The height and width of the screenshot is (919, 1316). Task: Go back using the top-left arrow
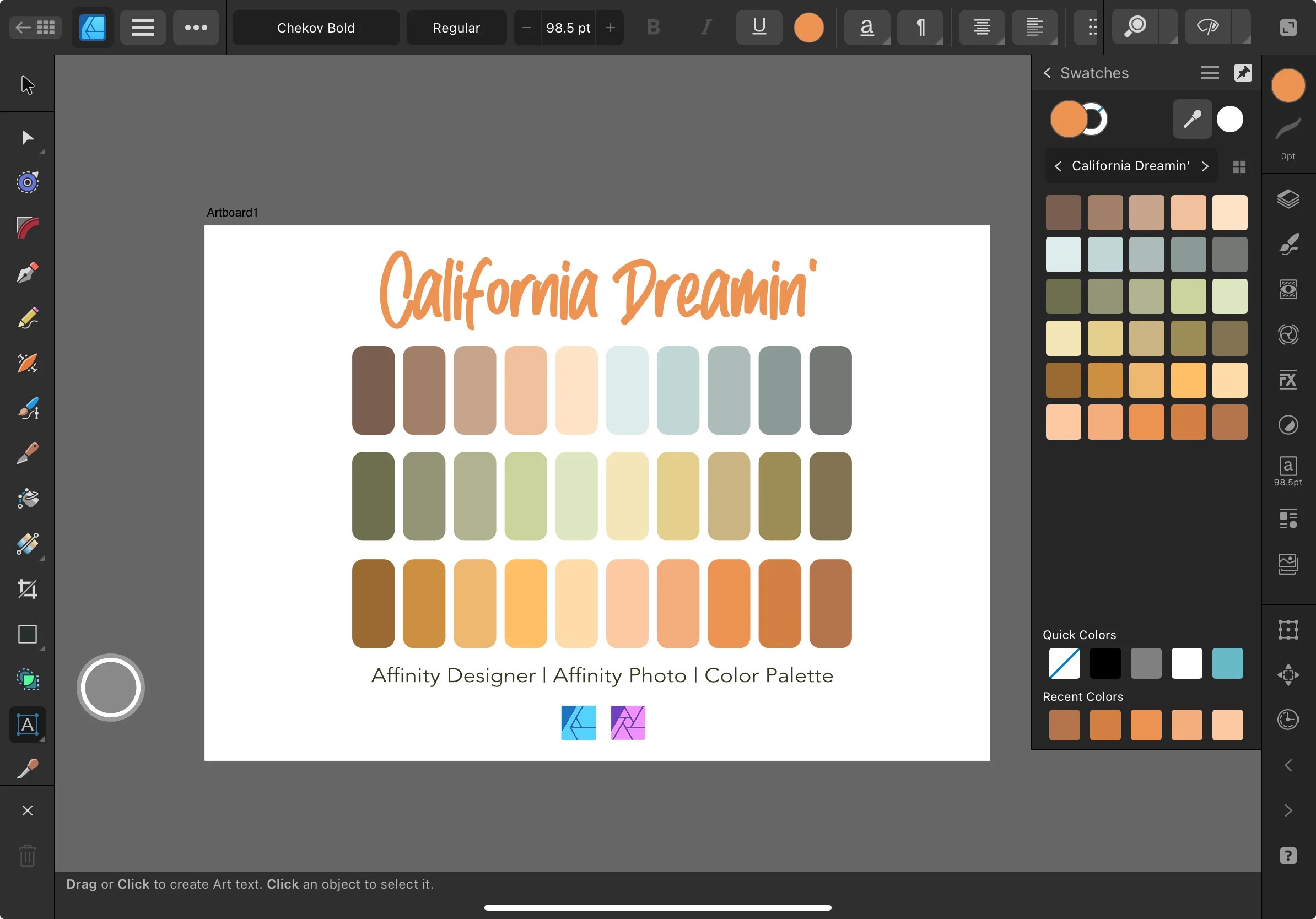point(23,27)
